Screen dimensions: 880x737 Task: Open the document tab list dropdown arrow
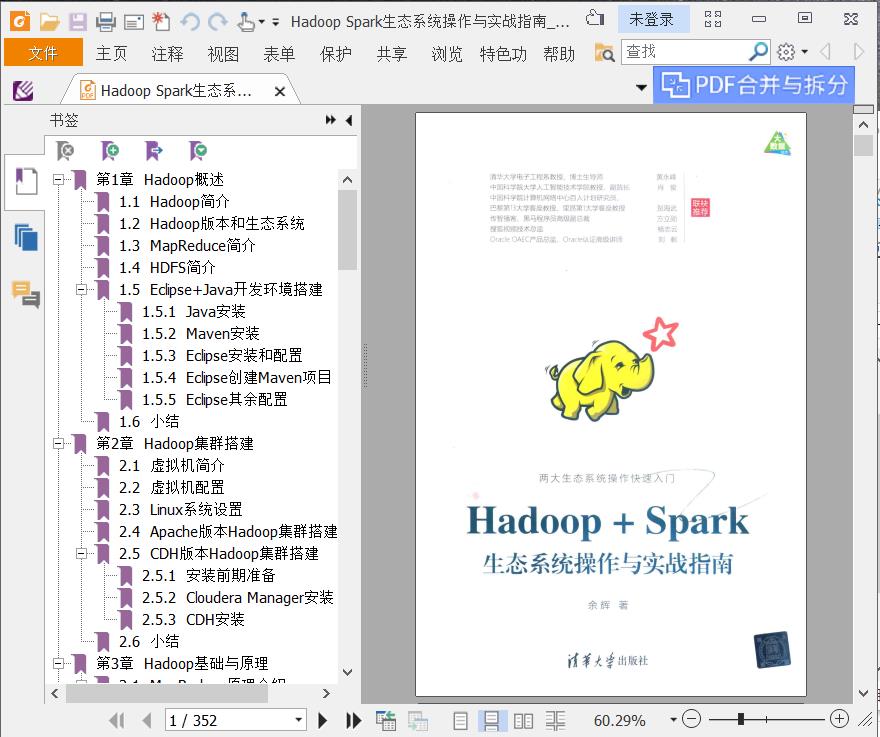pos(641,87)
